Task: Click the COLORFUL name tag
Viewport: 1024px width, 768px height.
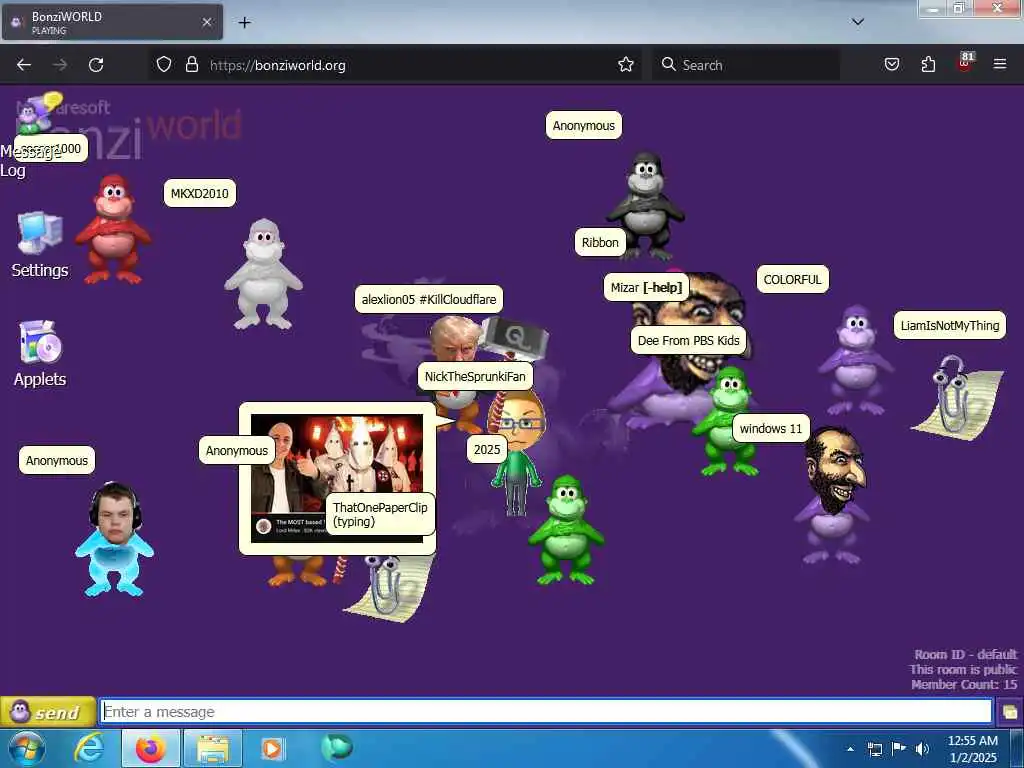Action: (792, 280)
